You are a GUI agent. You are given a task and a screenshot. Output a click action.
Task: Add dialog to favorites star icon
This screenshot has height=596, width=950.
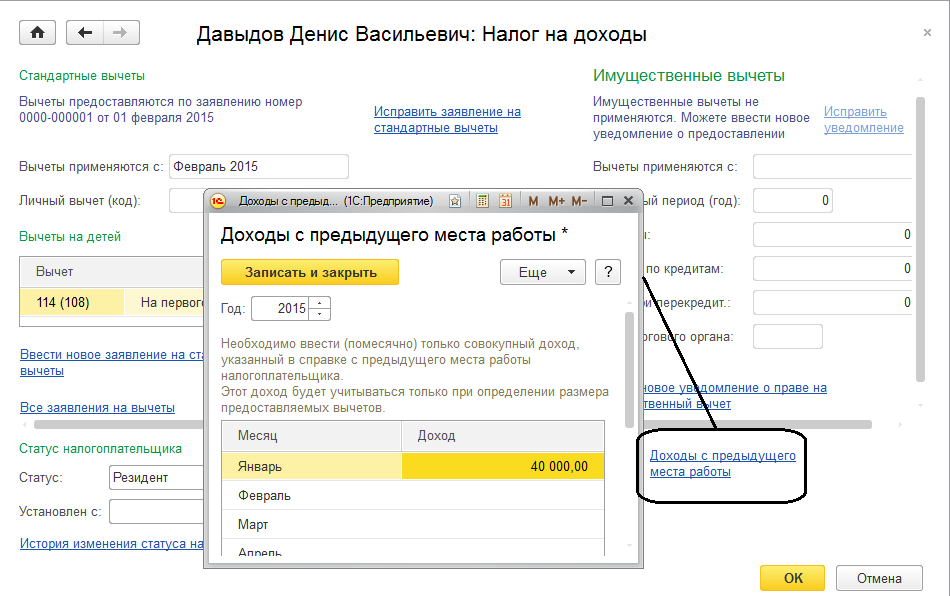455,201
